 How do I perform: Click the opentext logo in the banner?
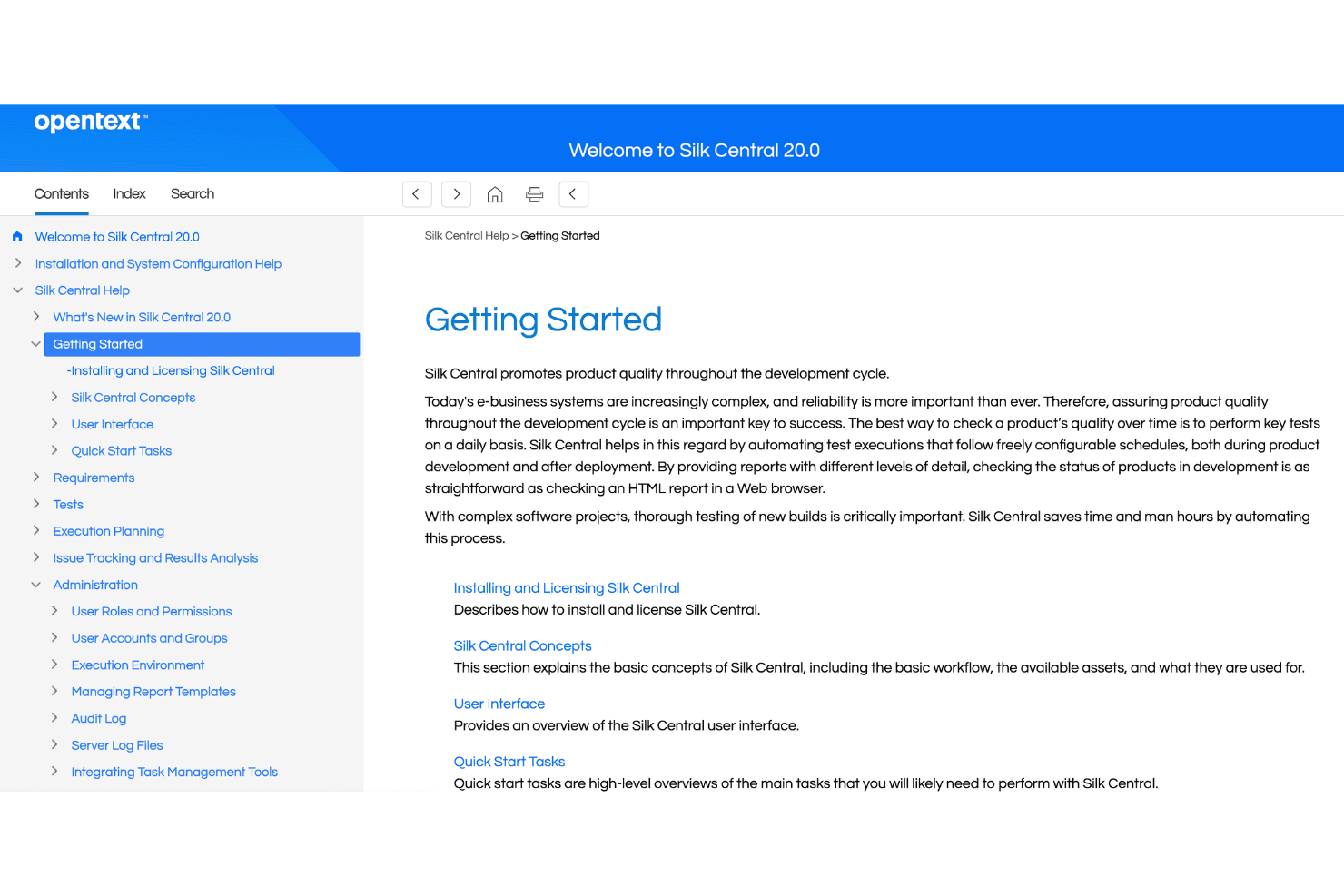90,122
